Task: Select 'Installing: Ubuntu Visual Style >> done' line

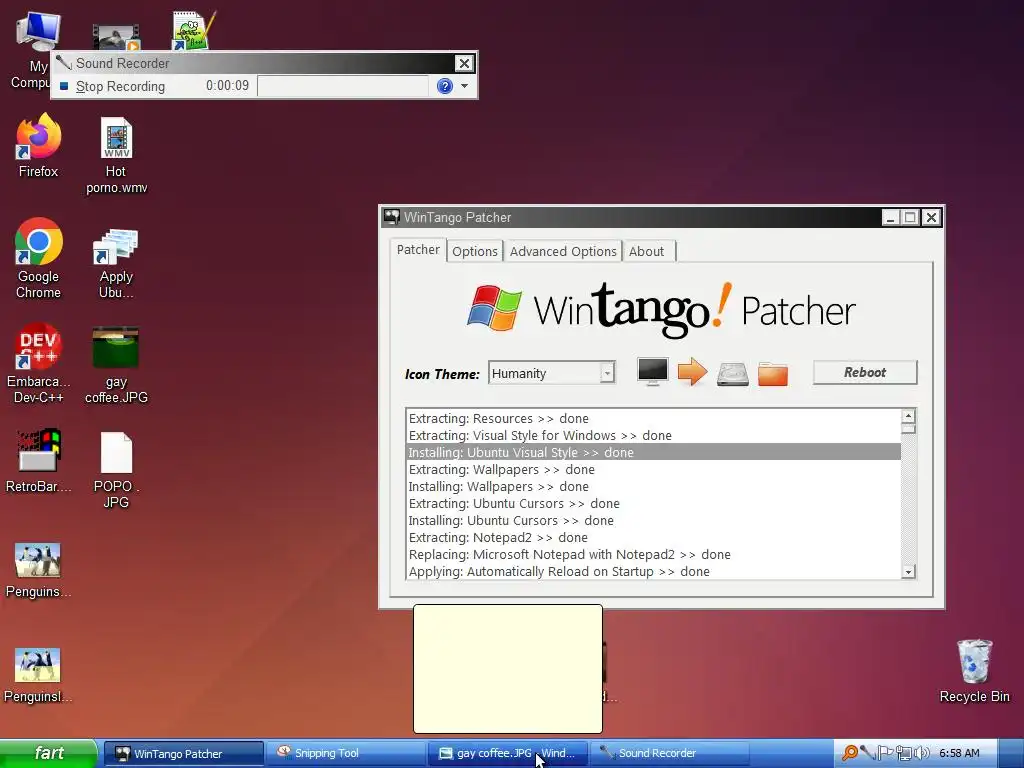Action: (653, 453)
